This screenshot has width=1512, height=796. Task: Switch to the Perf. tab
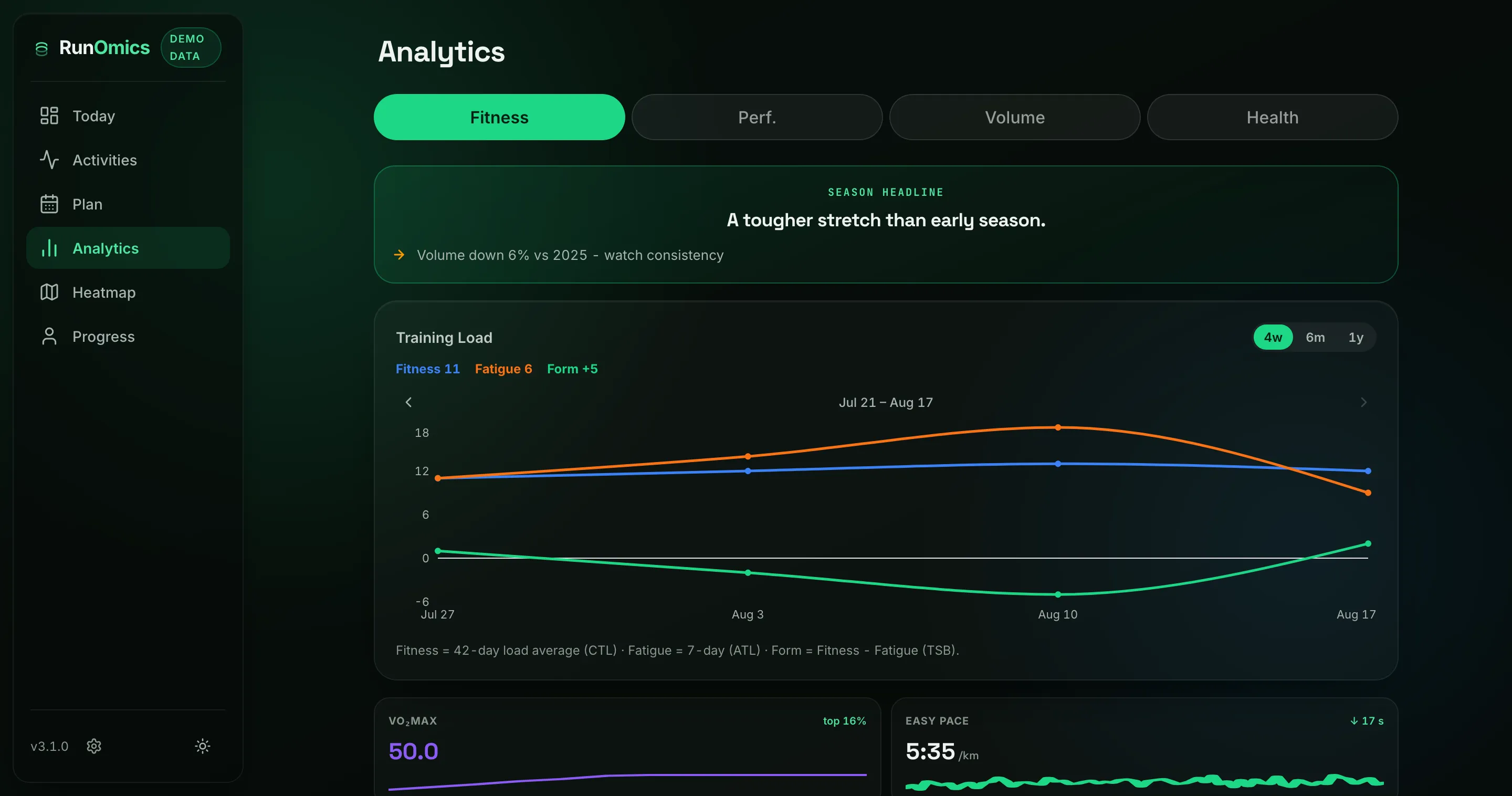tap(757, 118)
